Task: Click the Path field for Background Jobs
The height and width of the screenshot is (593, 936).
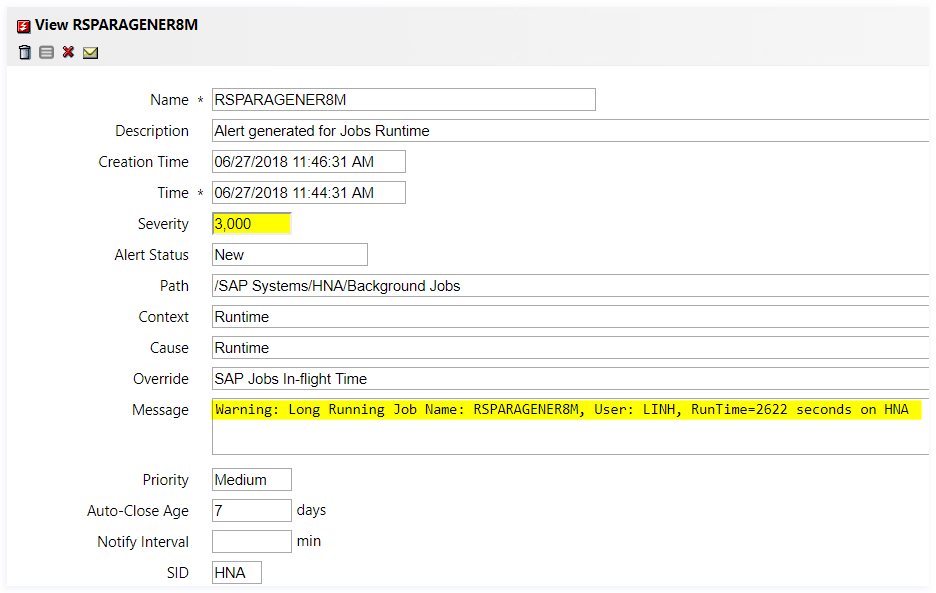Action: [570, 286]
